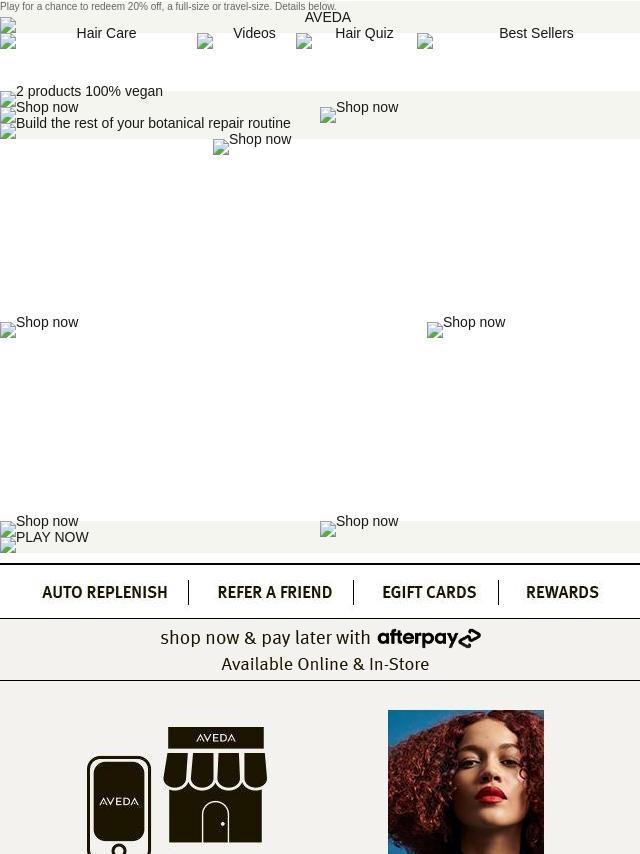Click broken image icon beside '2 products 100% vegan'
The width and height of the screenshot is (640, 854).
pos(8,99)
